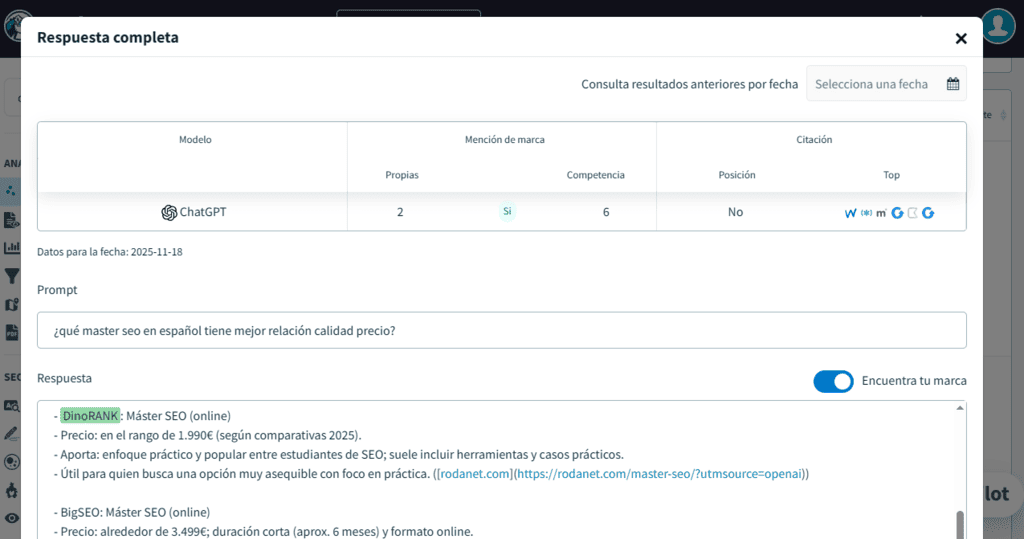The width and height of the screenshot is (1024, 539).
Task: Open the (*) citation source icon
Action: pos(867,213)
